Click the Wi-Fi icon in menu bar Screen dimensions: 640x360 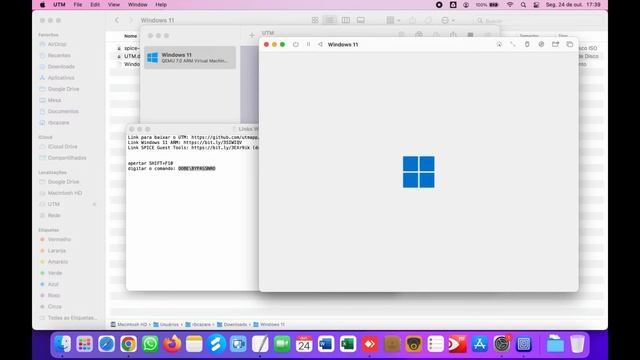[x=510, y=4]
